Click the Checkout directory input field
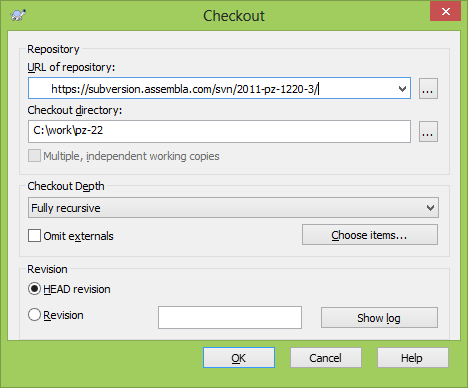Image resolution: width=468 pixels, height=388 pixels. coord(219,131)
